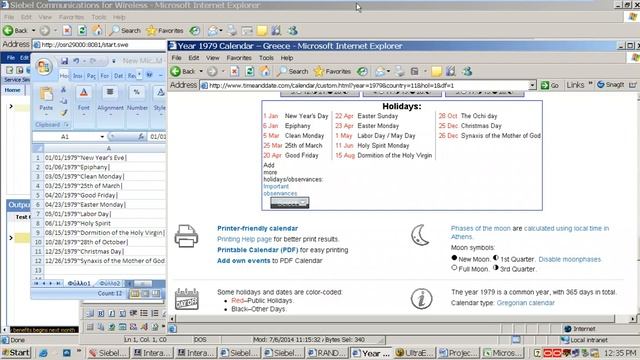Open the Calendar address bar dropdown
This screenshot has height=360, width=640.
[532, 85]
